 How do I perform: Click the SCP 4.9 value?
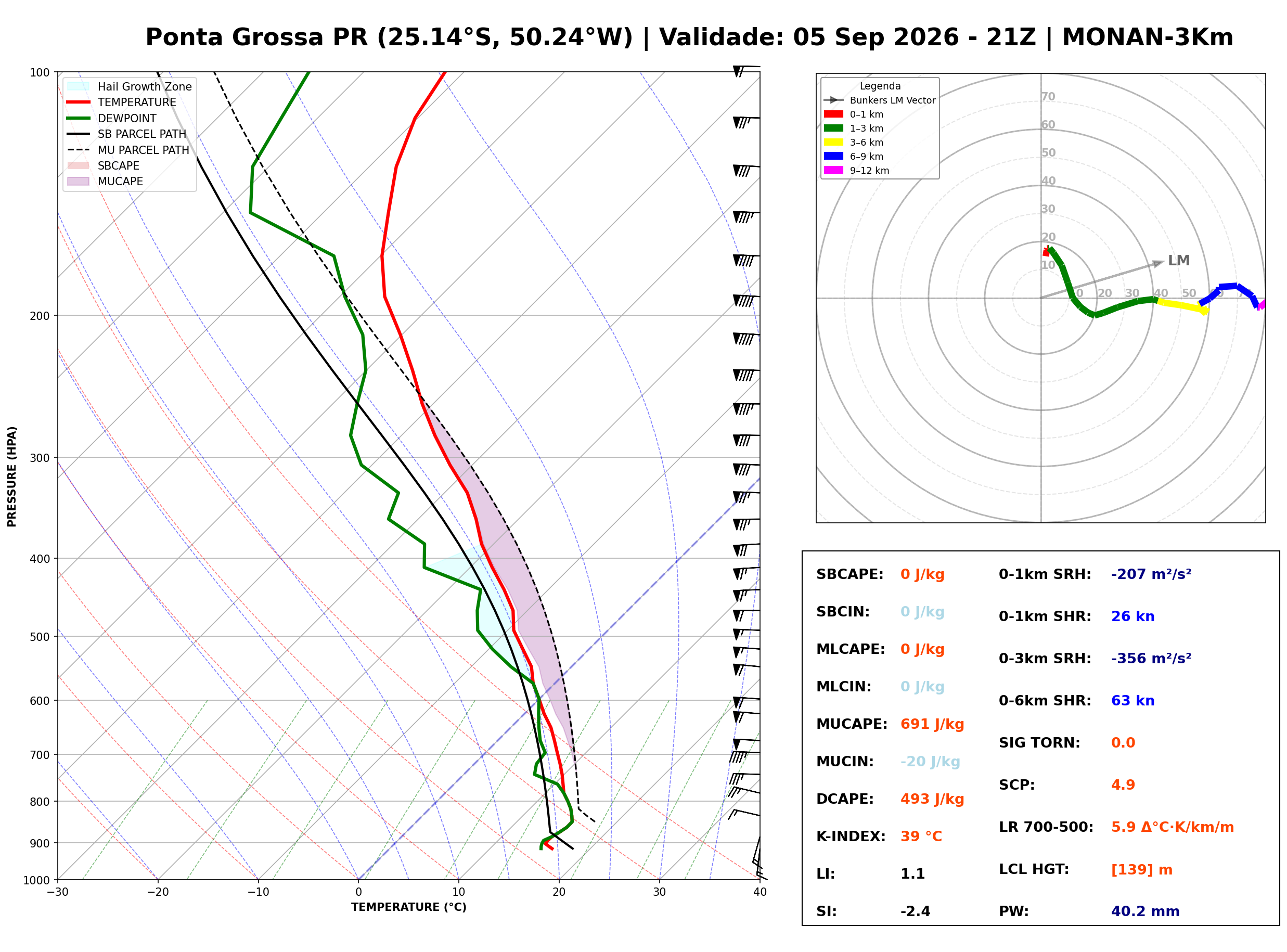tap(1123, 785)
